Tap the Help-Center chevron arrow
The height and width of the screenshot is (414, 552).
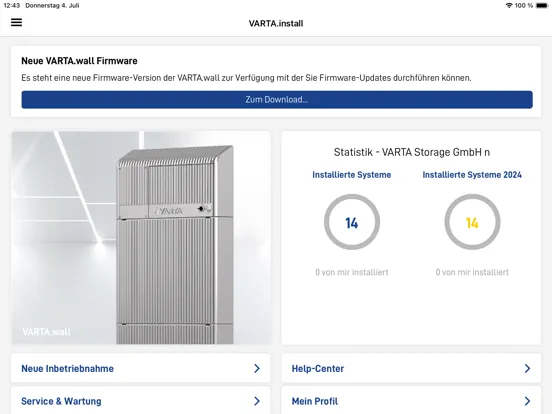(x=527, y=368)
